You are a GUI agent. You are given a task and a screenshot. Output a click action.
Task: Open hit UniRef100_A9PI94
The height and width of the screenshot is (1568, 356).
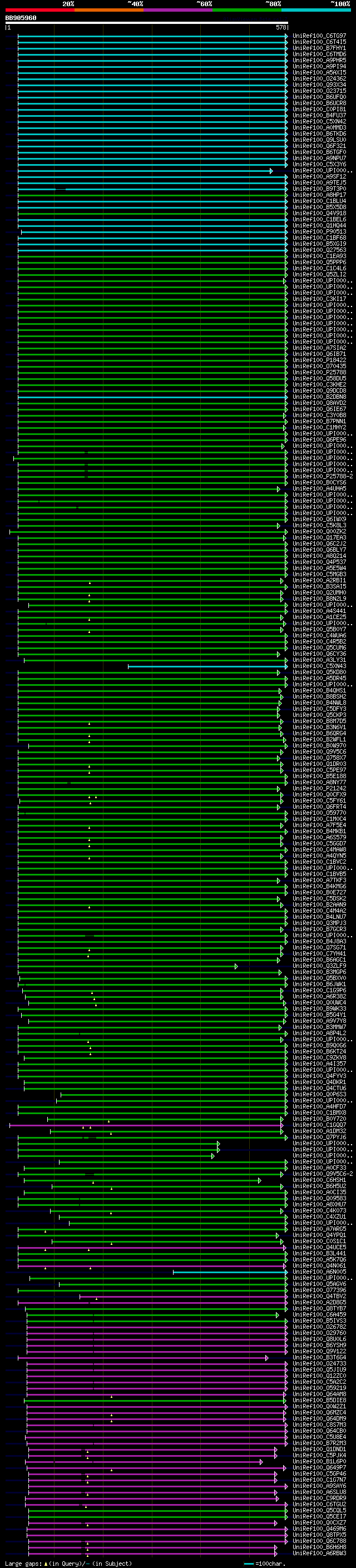319,66
